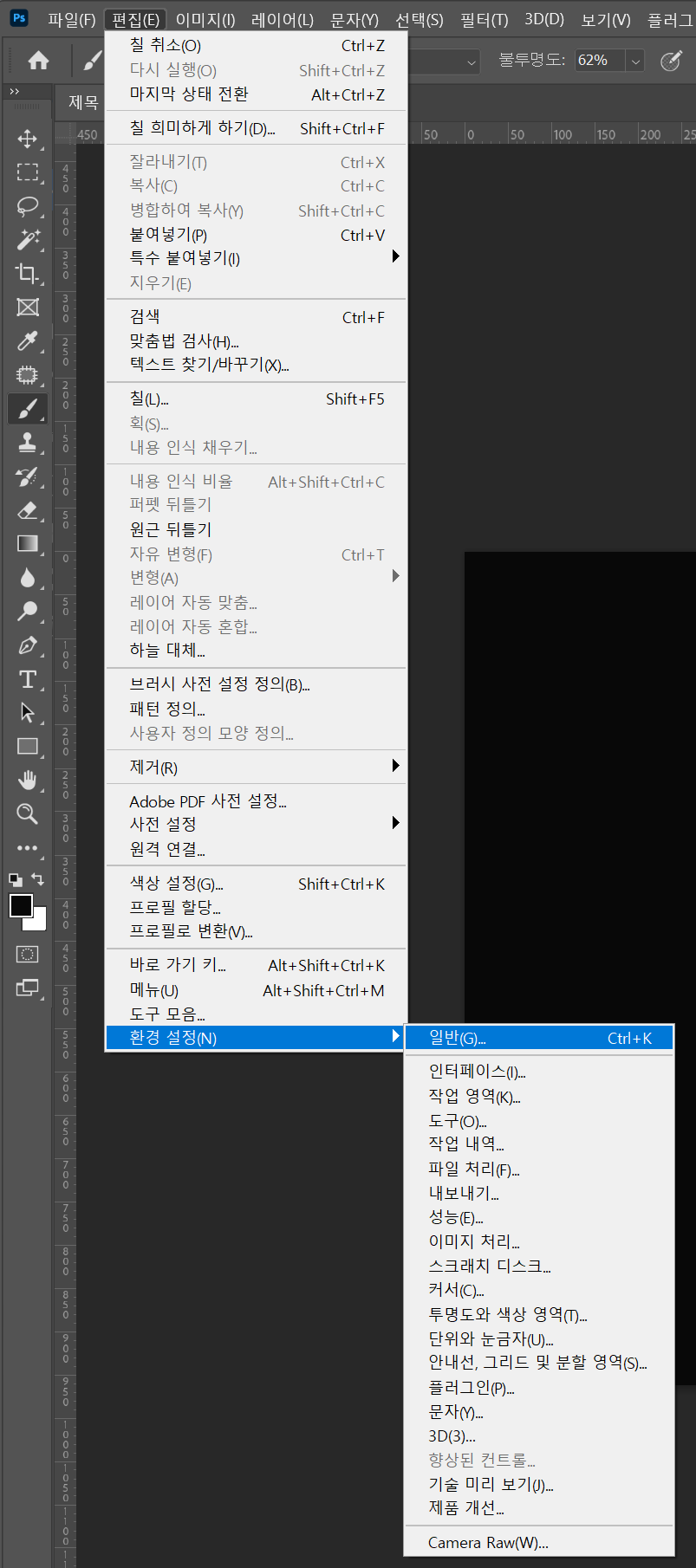
Task: Select the Gradient tool
Action: [27, 544]
